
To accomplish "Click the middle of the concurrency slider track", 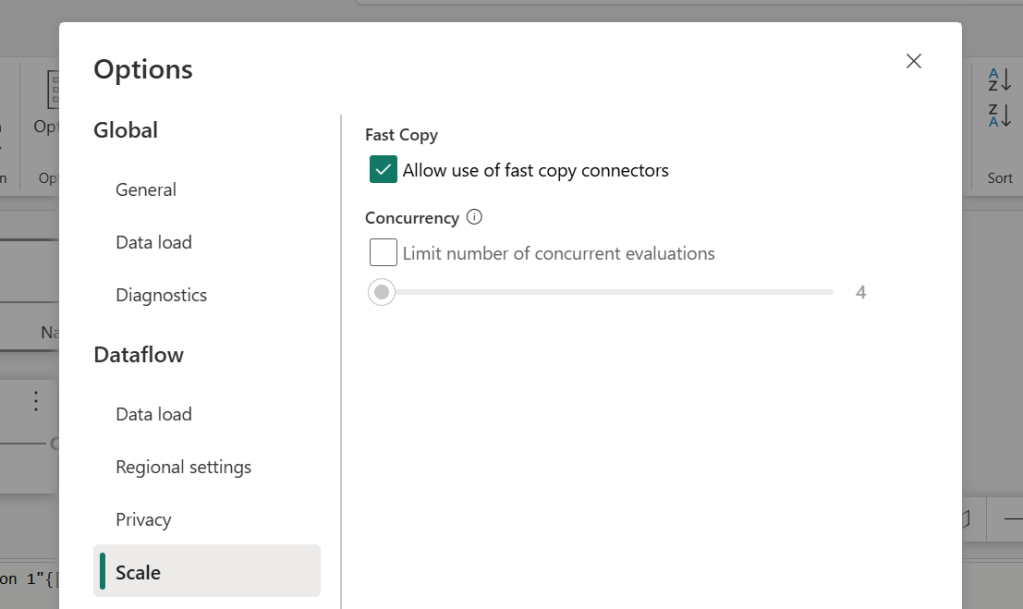I will pos(606,292).
